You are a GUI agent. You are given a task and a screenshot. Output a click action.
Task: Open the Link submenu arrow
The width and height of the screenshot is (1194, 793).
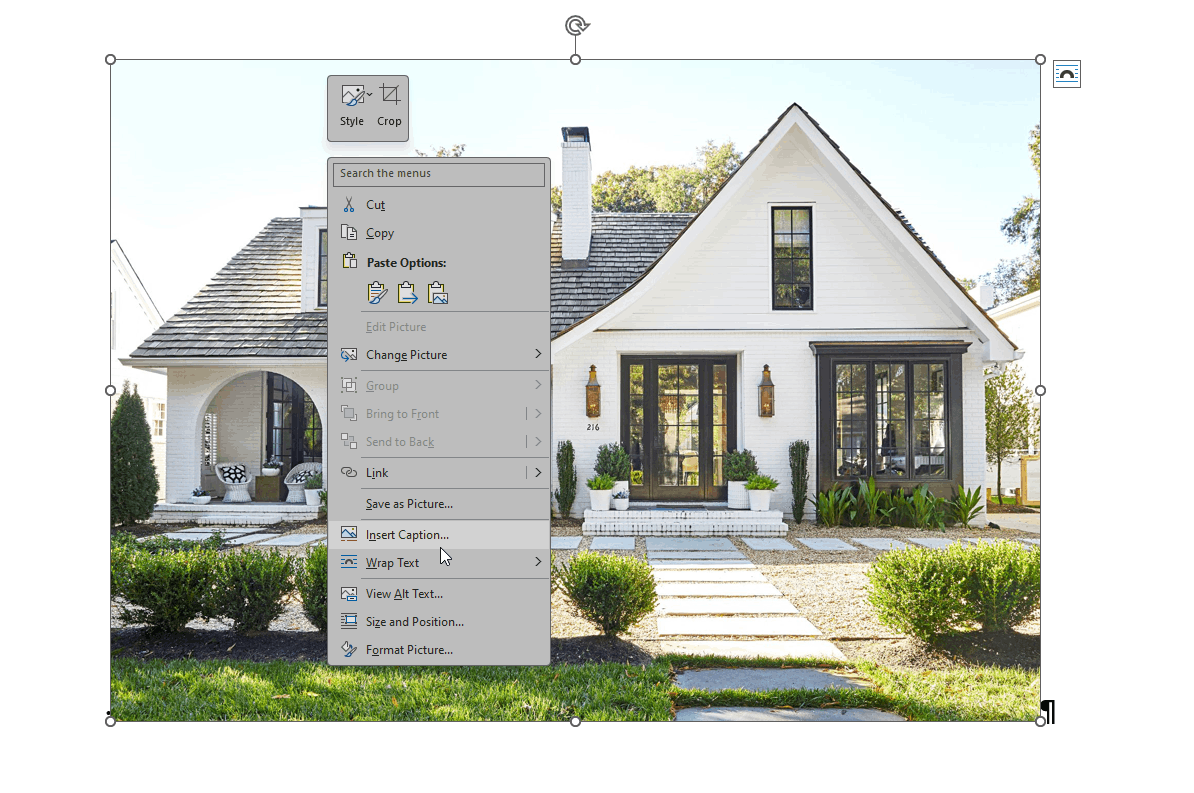pyautogui.click(x=539, y=472)
